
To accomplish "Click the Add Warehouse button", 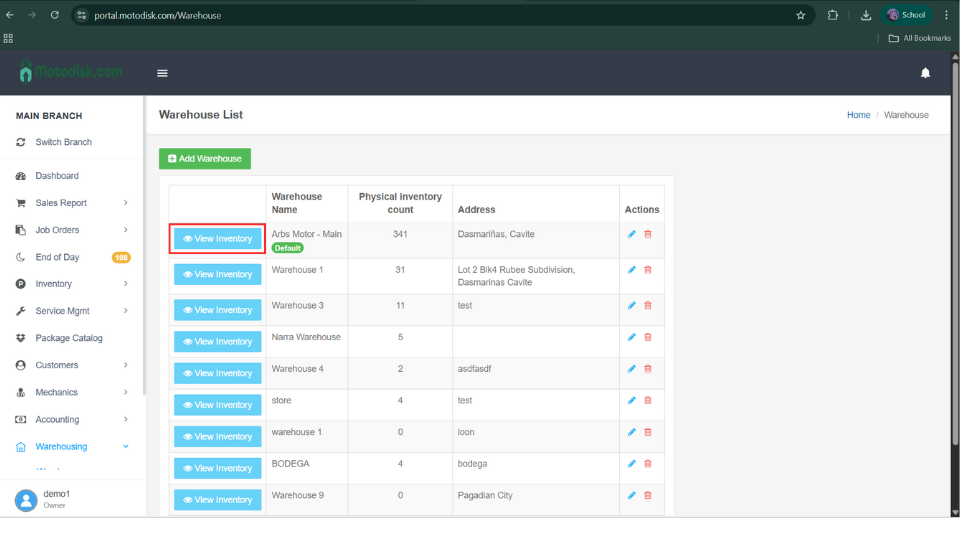I will (205, 159).
